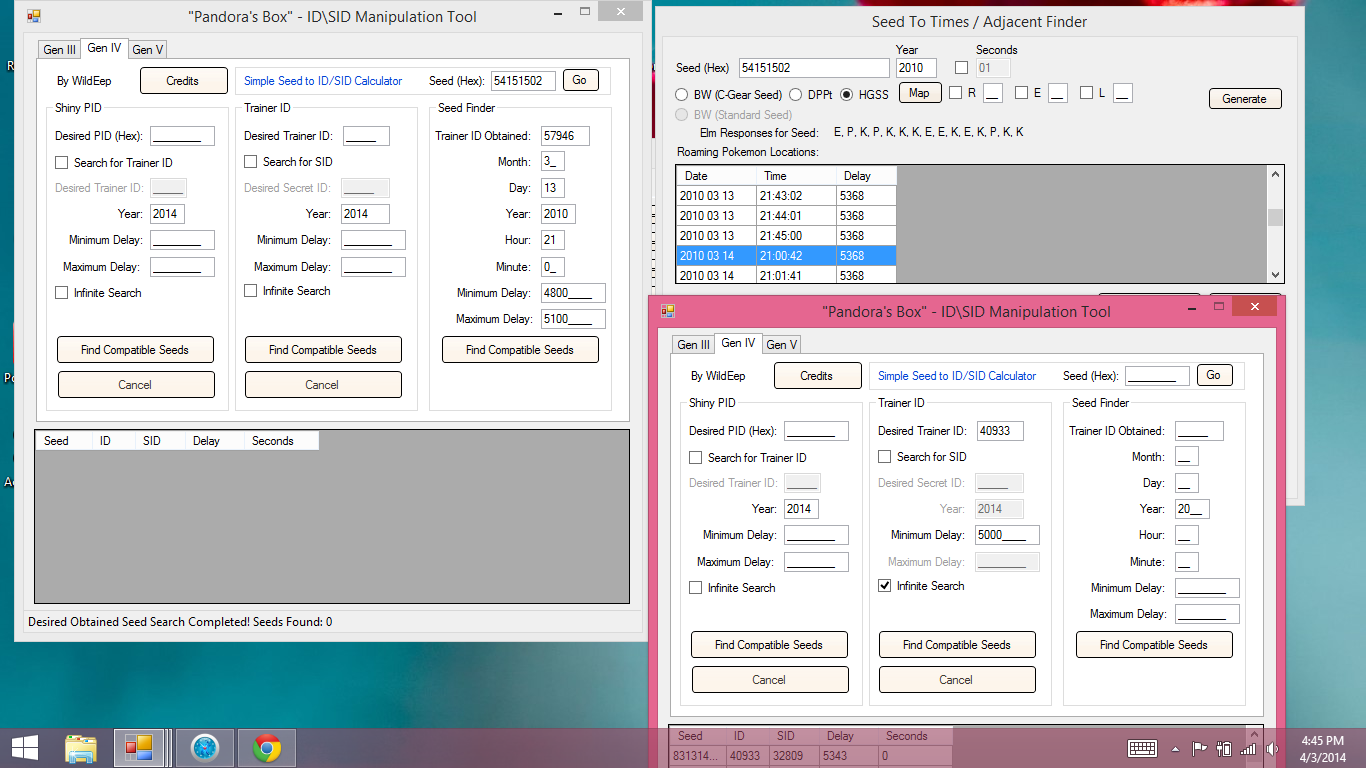
Task: Open the volume control tray icon
Action: point(1272,748)
